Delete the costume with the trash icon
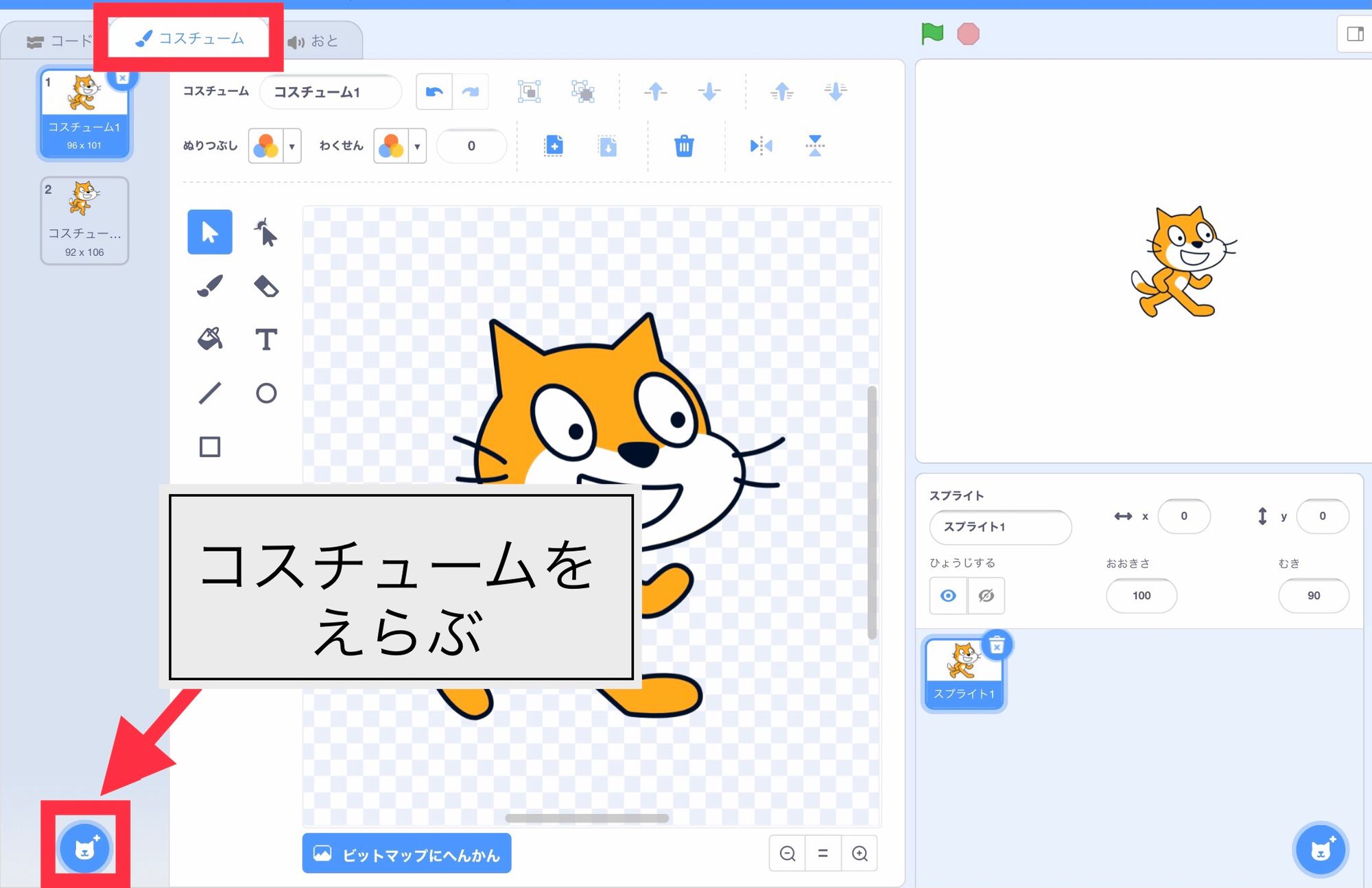Viewport: 1372px width, 888px height. (683, 145)
